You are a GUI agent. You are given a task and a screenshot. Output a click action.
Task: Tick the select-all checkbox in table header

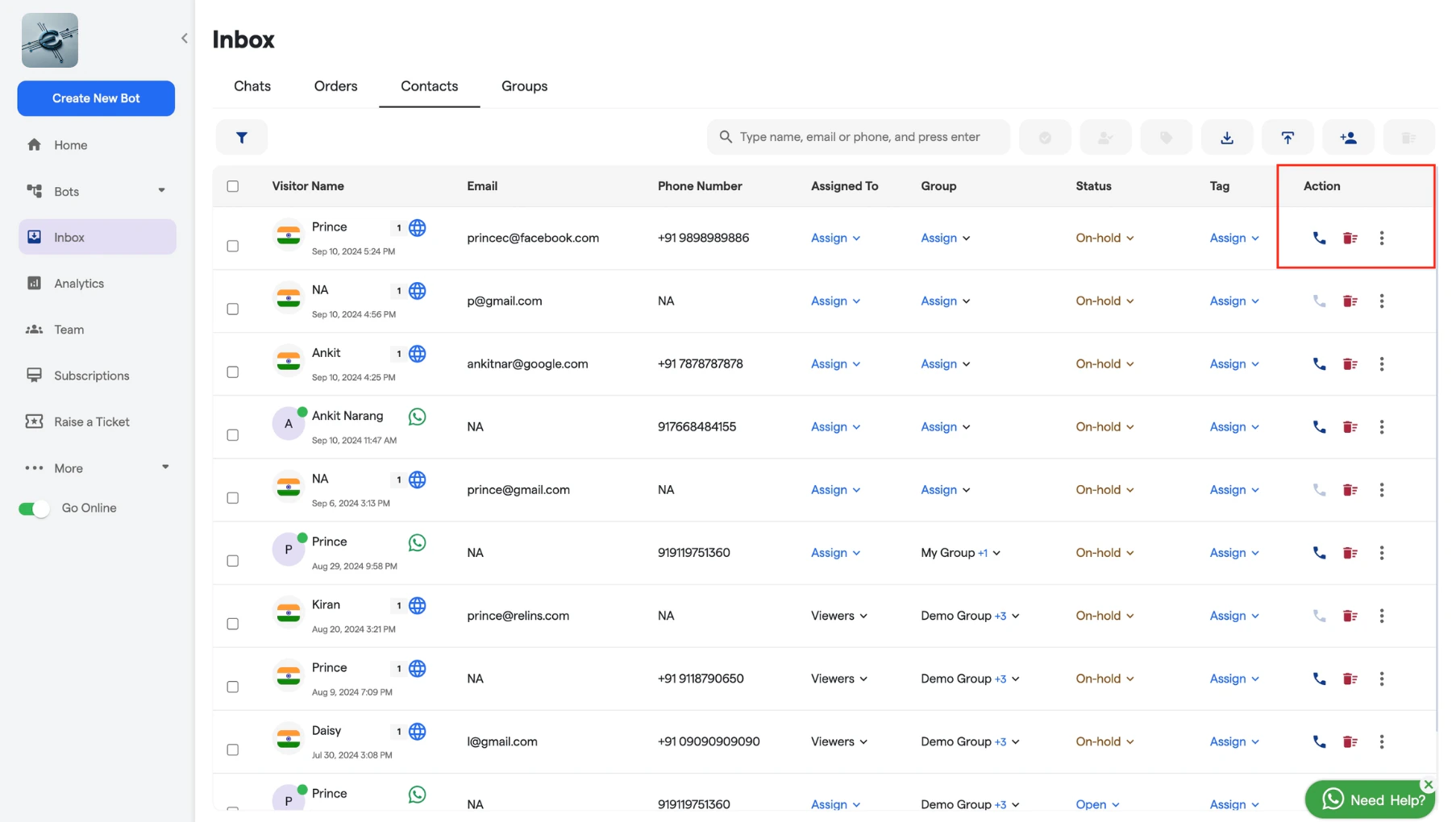click(x=233, y=186)
